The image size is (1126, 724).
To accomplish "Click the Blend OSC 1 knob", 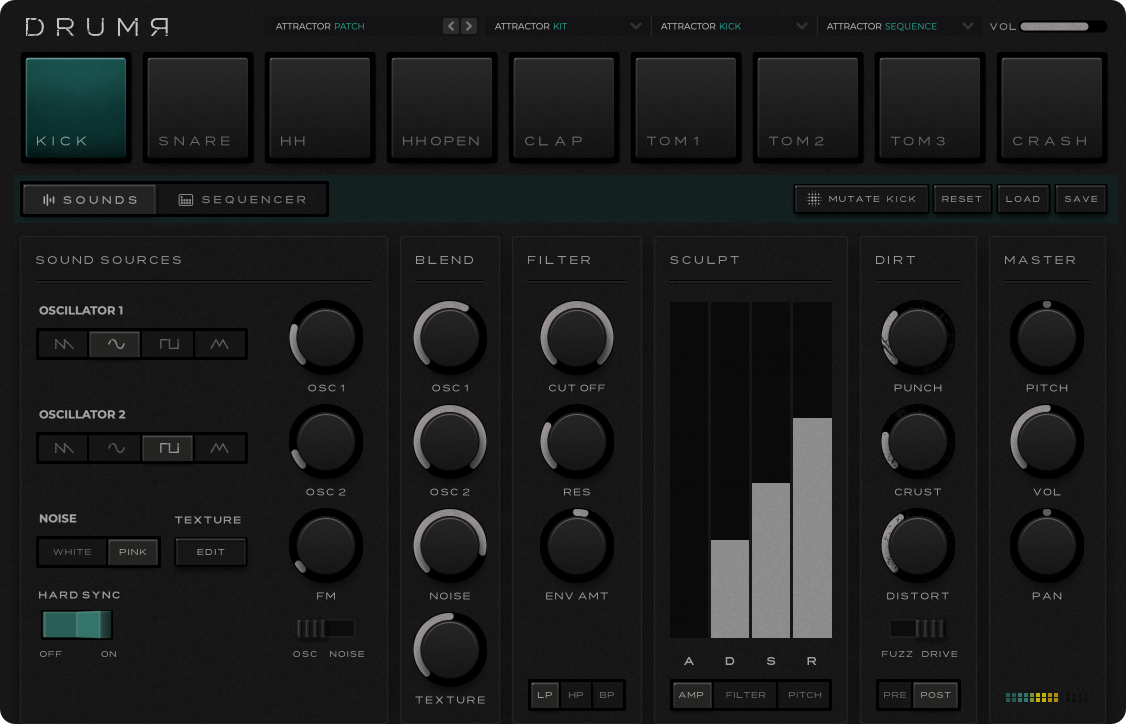I will [450, 338].
